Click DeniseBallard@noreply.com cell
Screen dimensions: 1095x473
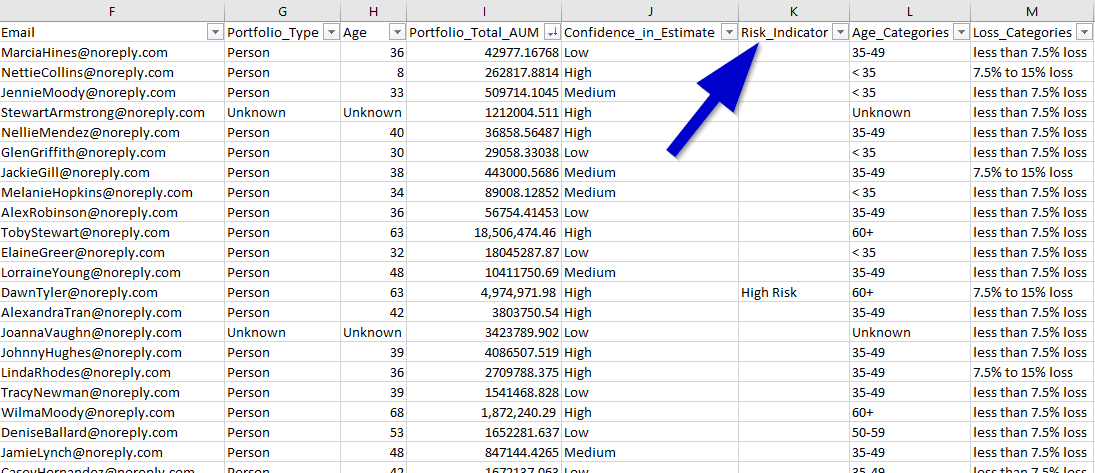coord(112,432)
